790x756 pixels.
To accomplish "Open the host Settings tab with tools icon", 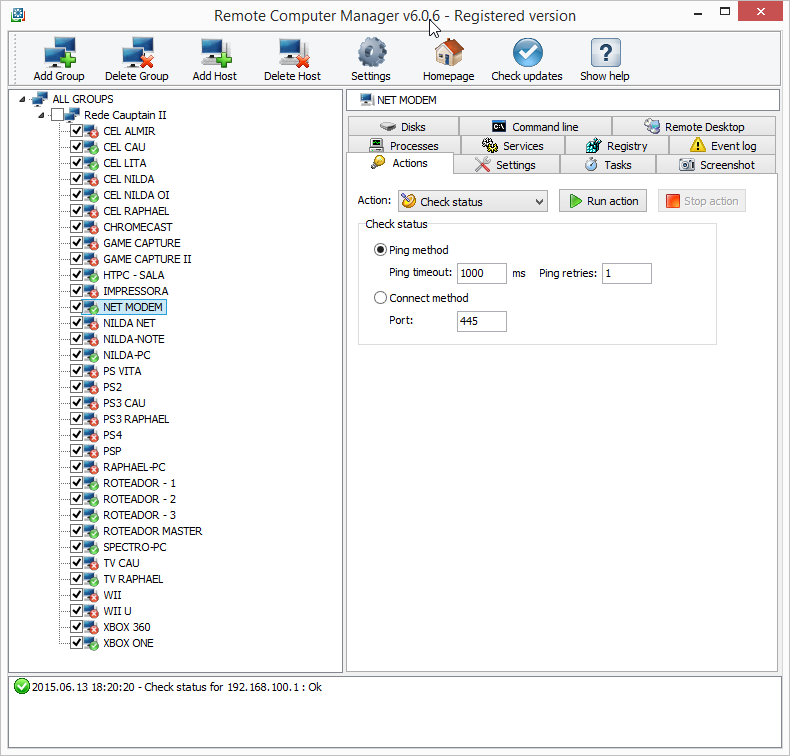I will [x=506, y=165].
